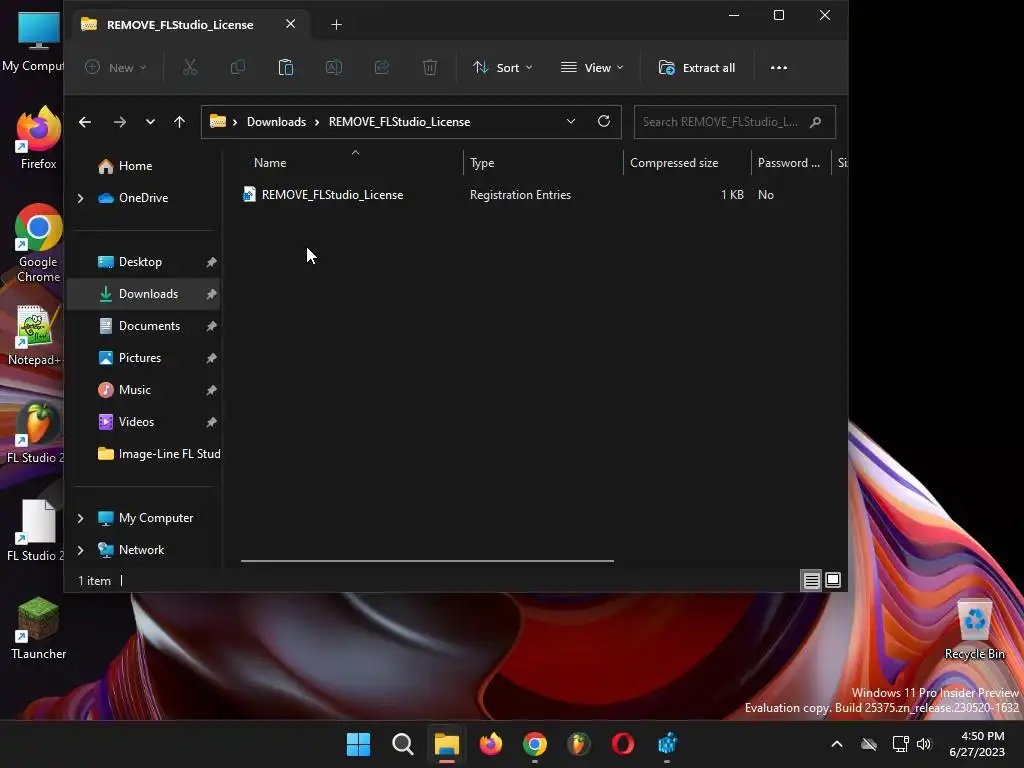Open the View dropdown menu
1024x768 pixels.
592,67
